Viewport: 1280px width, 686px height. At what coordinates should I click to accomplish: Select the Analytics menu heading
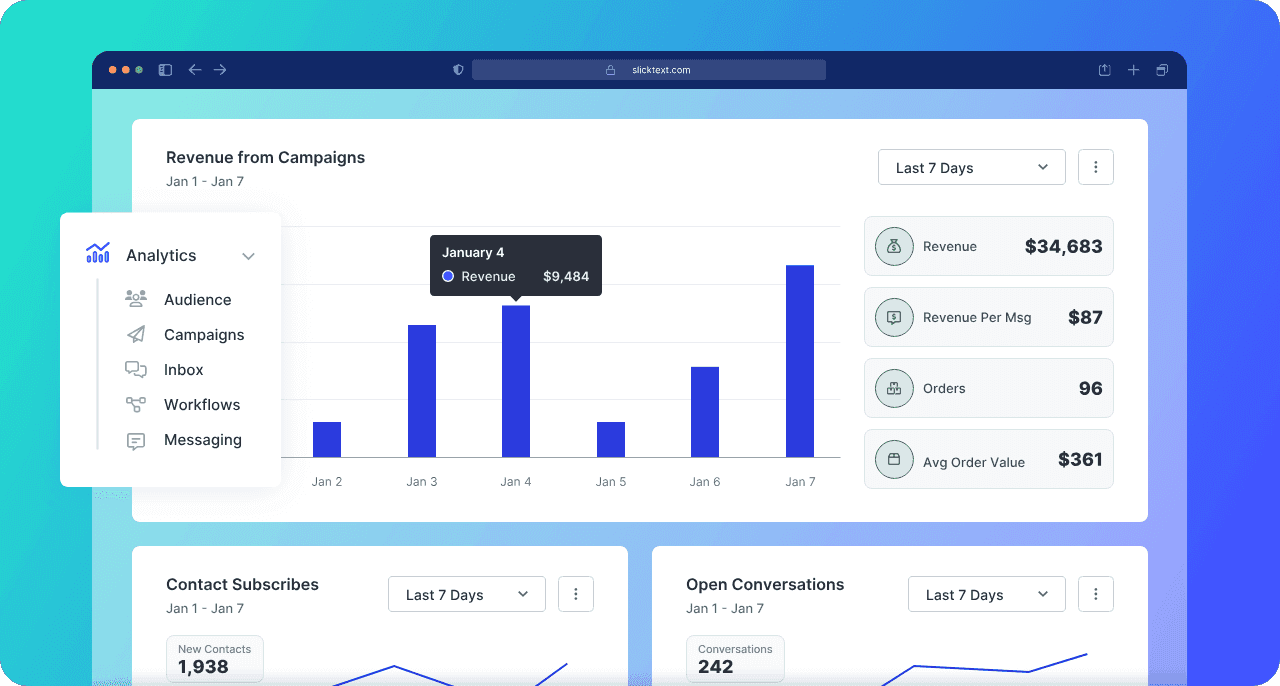161,255
